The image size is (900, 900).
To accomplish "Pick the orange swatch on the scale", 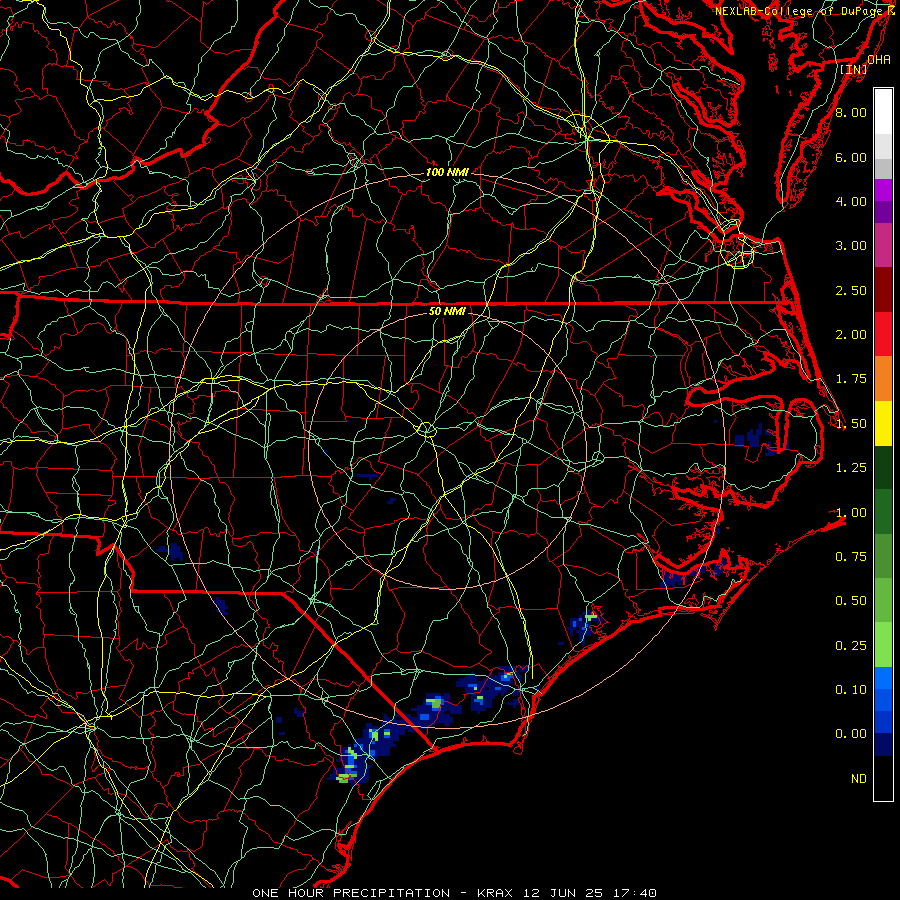I will point(883,379).
